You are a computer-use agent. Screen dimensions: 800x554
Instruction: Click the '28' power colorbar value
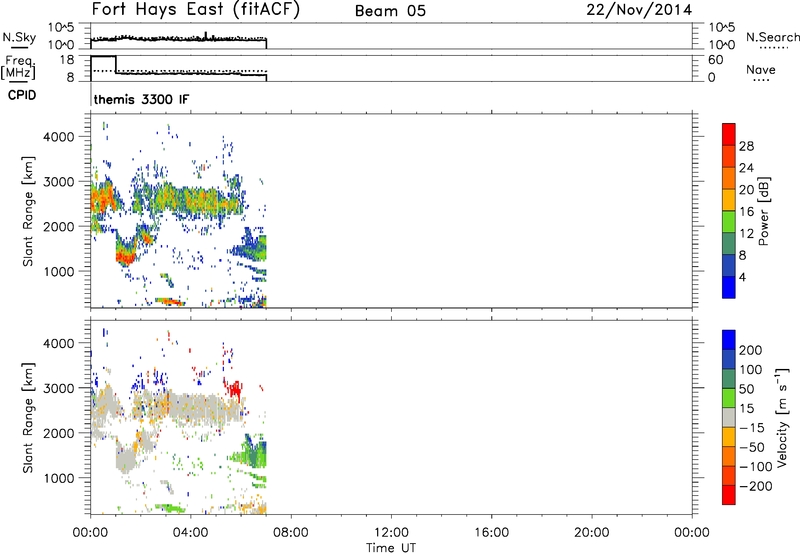tap(746, 146)
